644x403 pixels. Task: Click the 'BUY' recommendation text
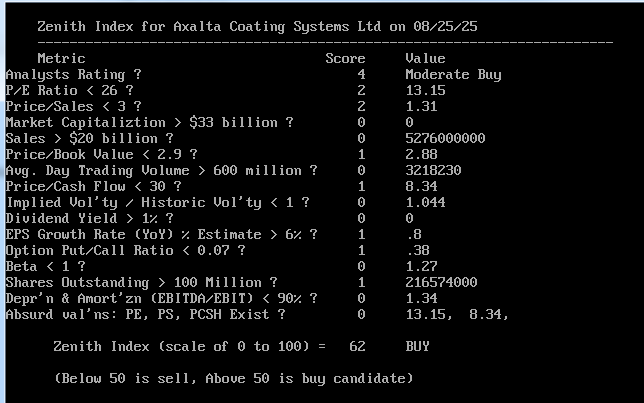pos(417,347)
